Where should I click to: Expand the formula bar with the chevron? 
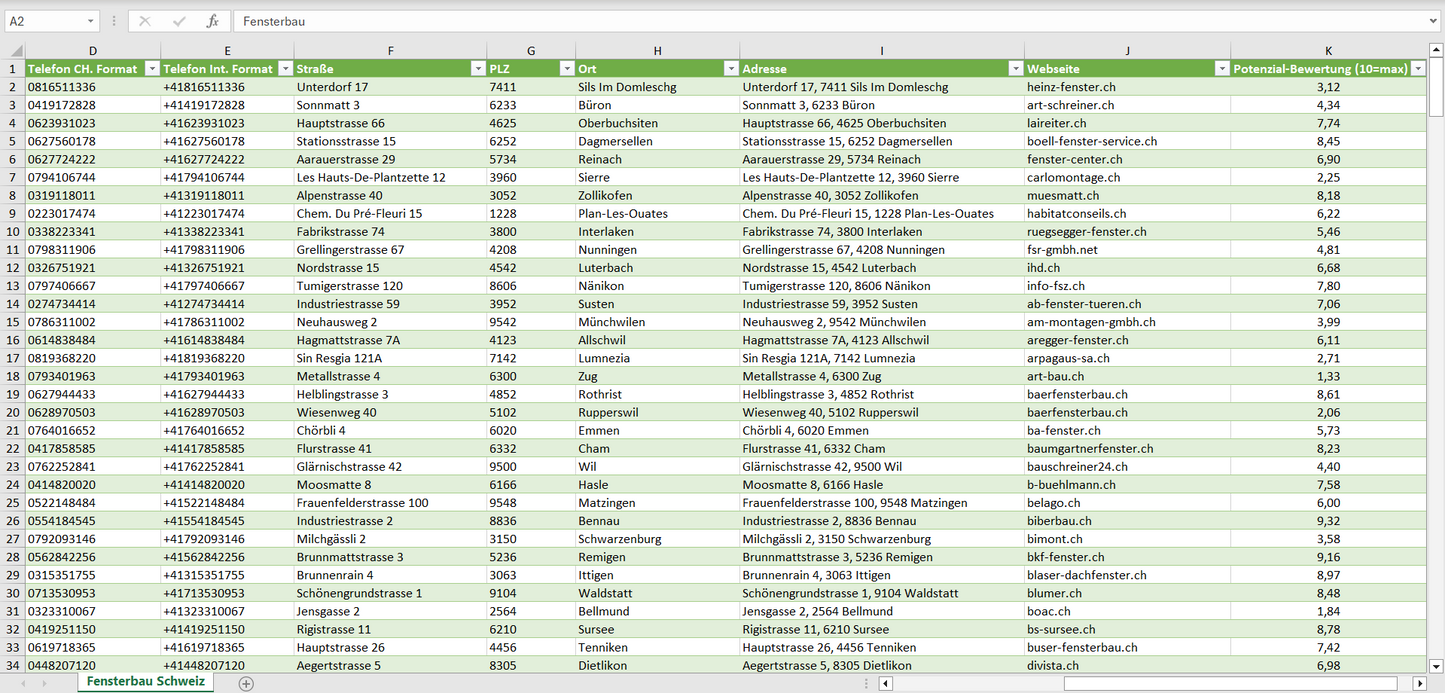click(1434, 21)
